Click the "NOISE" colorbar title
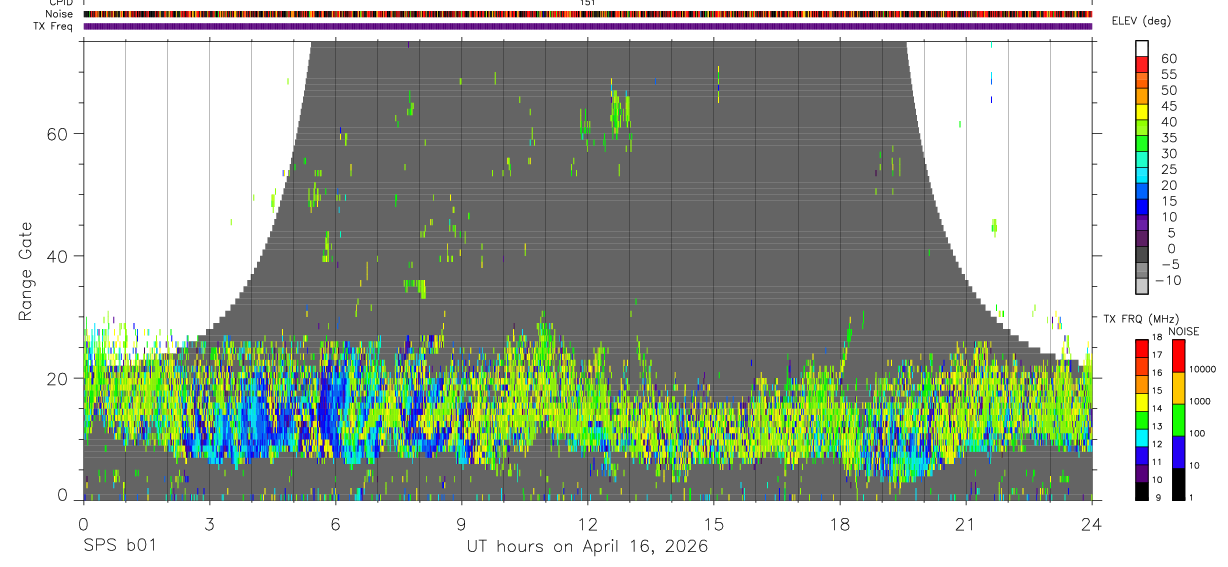 tap(1184, 331)
